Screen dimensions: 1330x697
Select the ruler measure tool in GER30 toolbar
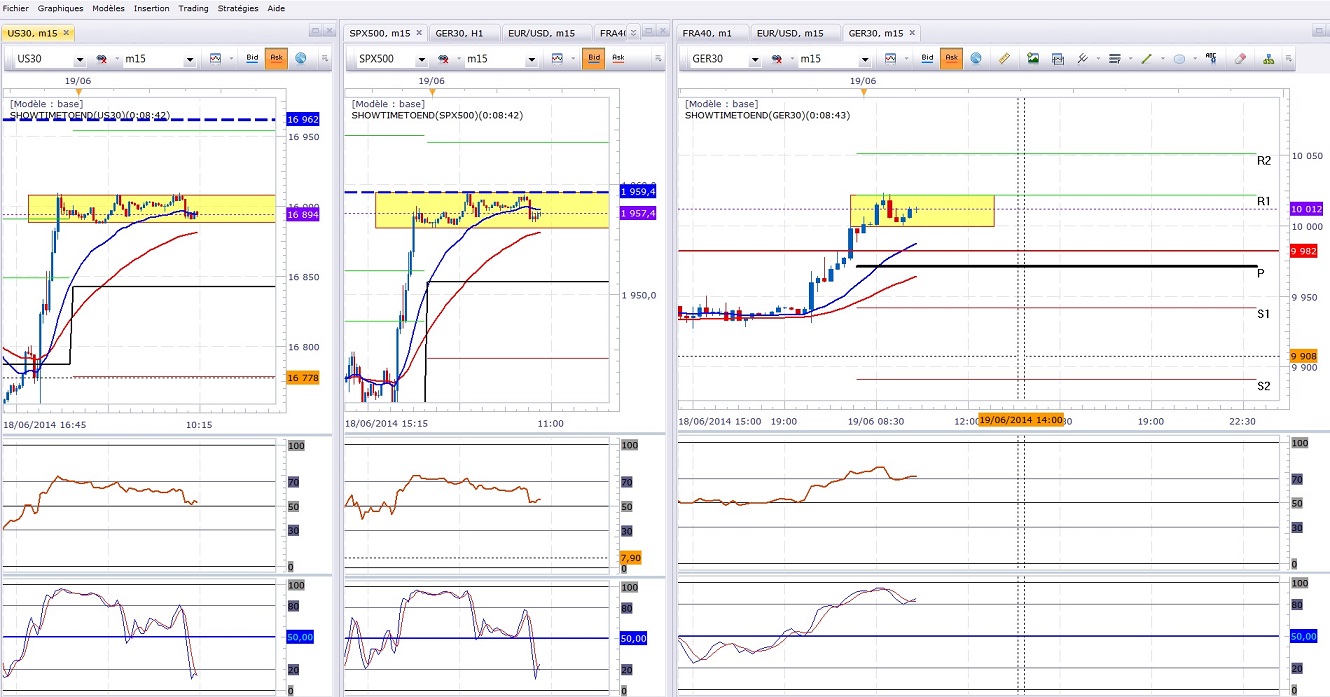click(x=1004, y=59)
